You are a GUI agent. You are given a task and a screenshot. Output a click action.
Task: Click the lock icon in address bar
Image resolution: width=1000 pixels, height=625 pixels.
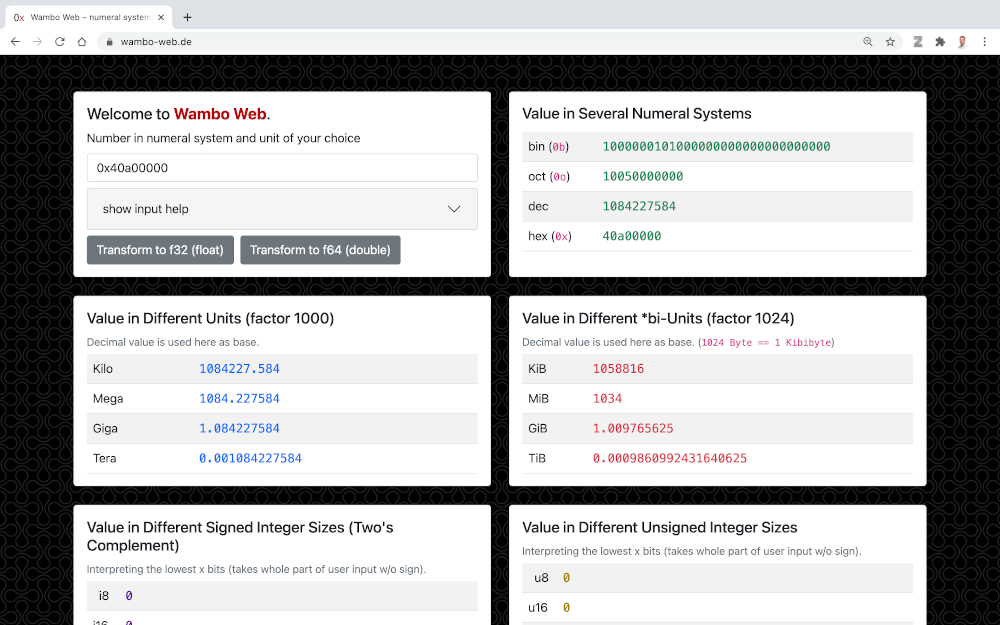tap(110, 42)
